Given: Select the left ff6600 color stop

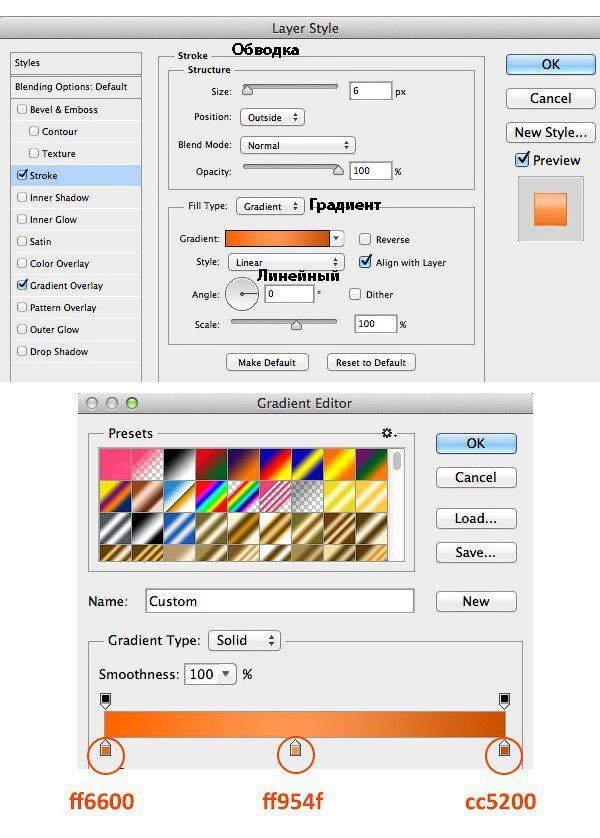Looking at the screenshot, I should [x=105, y=749].
